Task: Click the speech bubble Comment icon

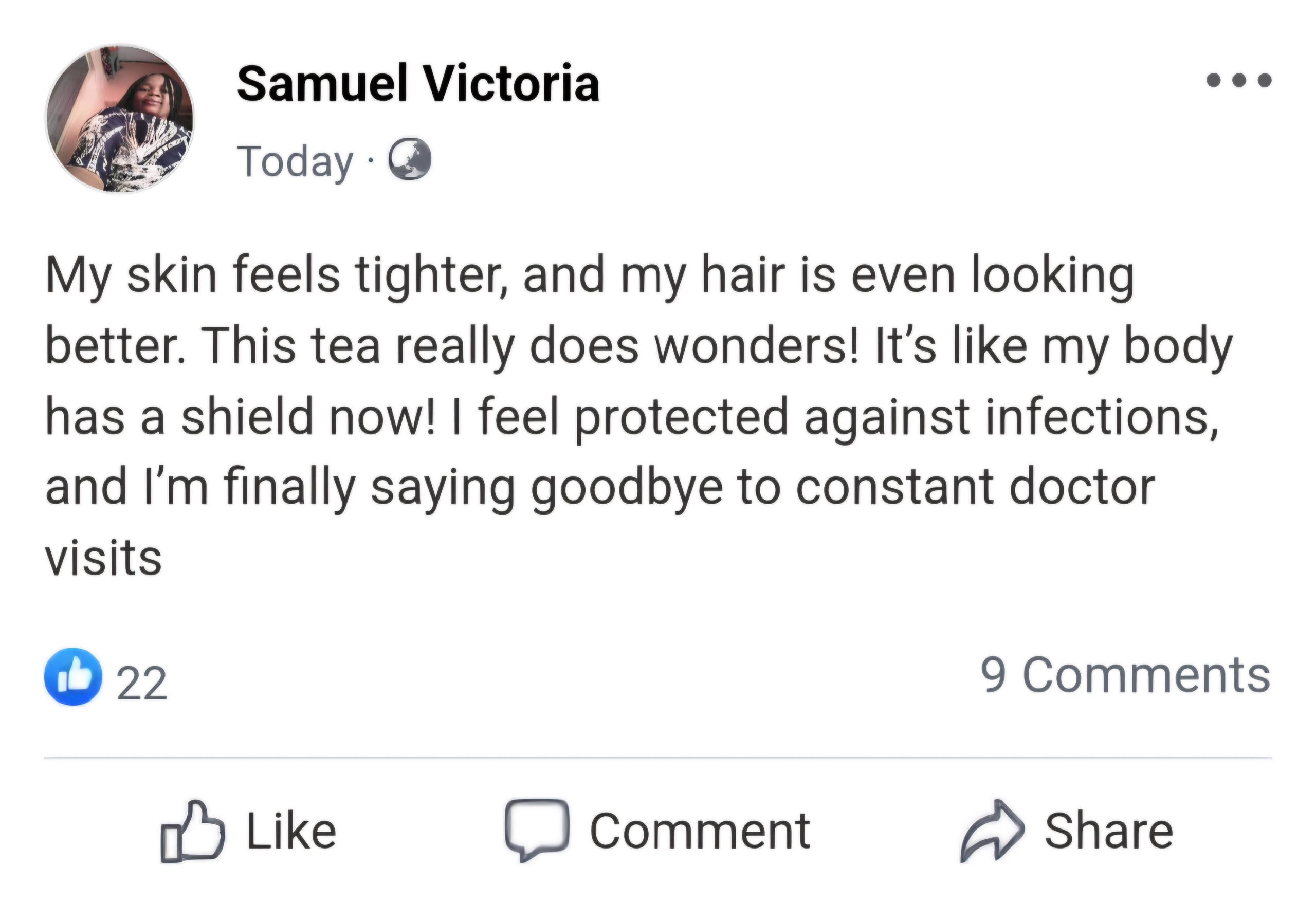Action: pos(536,830)
